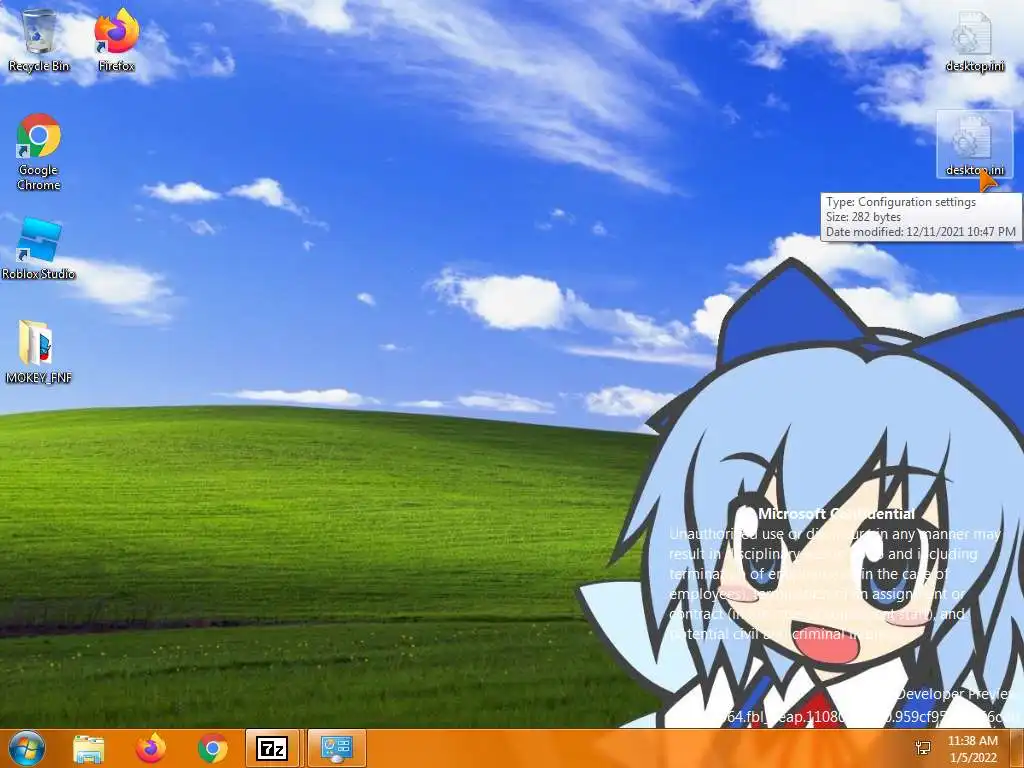The height and width of the screenshot is (768, 1024).
Task: Click the 11:38 AM taskbar clock
Action: (973, 748)
